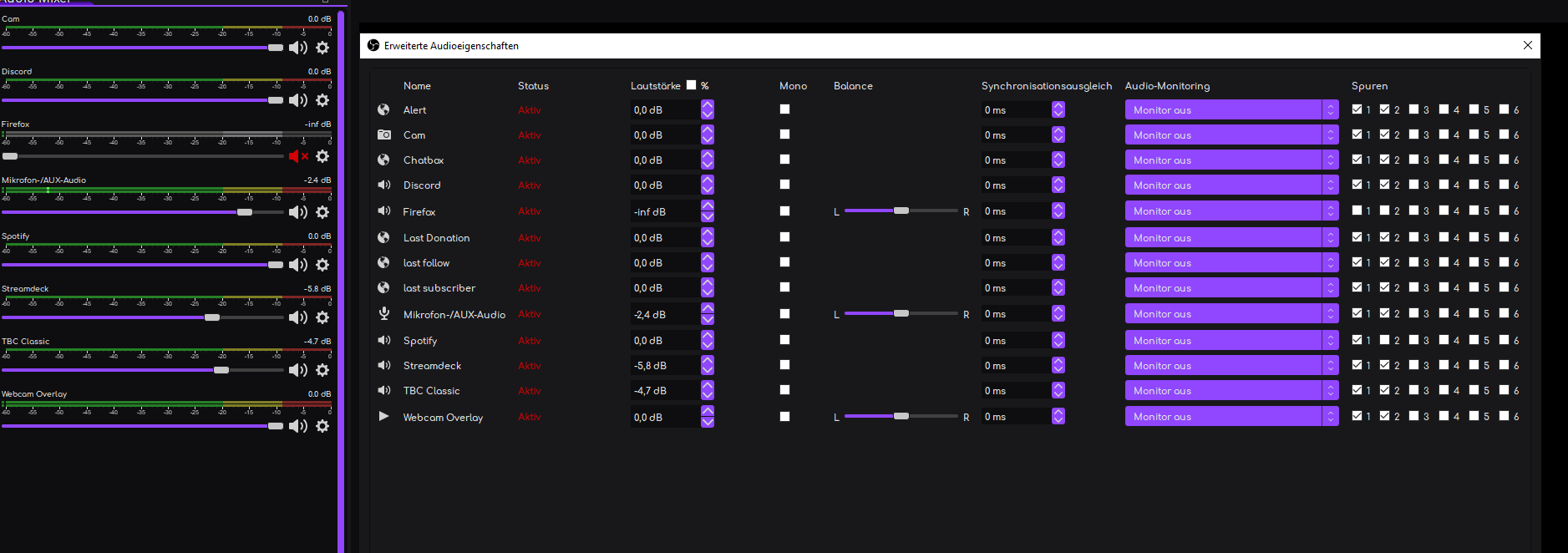This screenshot has height=553, width=1568.
Task: Mute Webcam Overlay in audio mixer
Action: pos(297,426)
